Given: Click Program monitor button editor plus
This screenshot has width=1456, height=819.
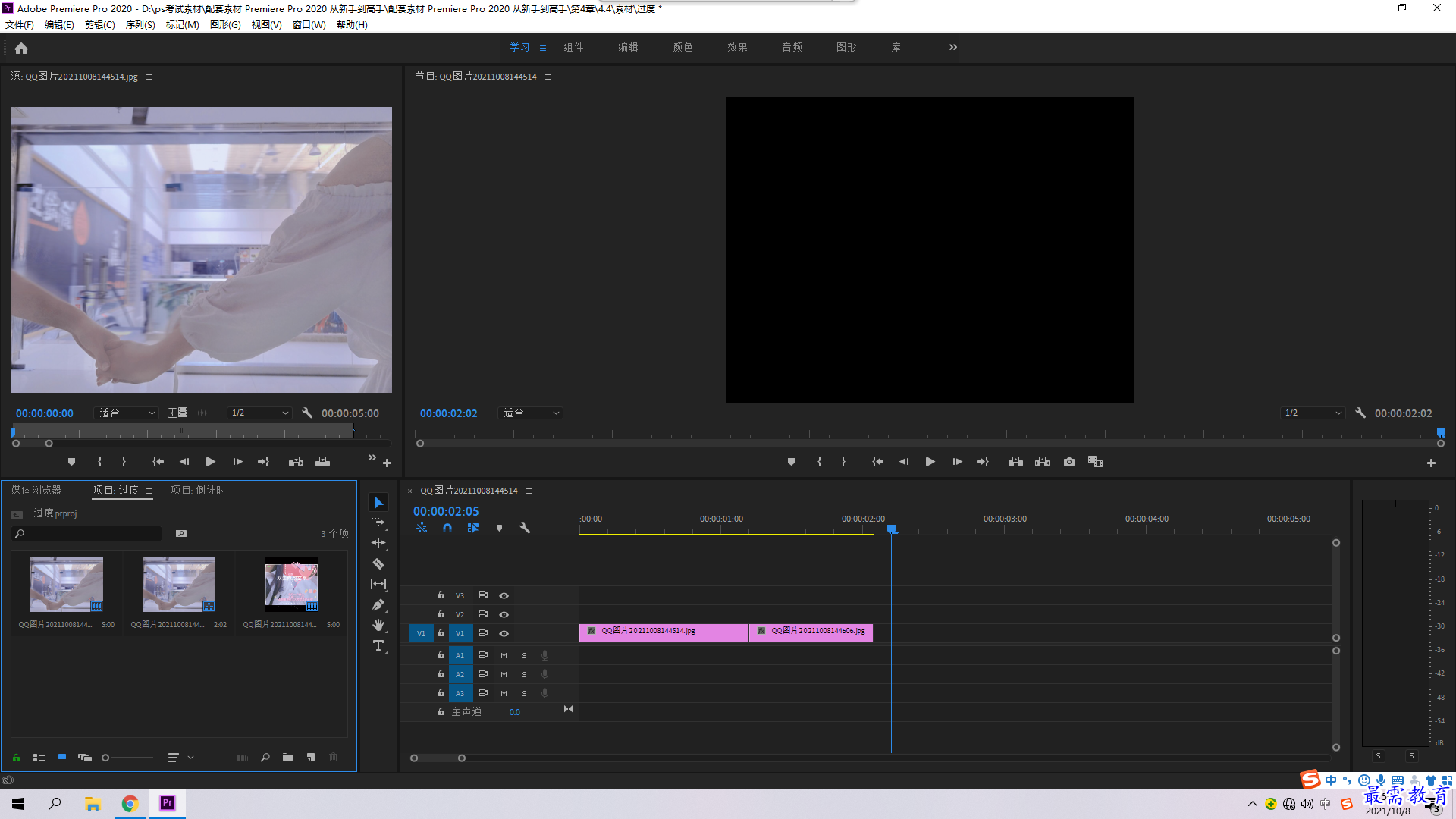Looking at the screenshot, I should pos(1431,463).
